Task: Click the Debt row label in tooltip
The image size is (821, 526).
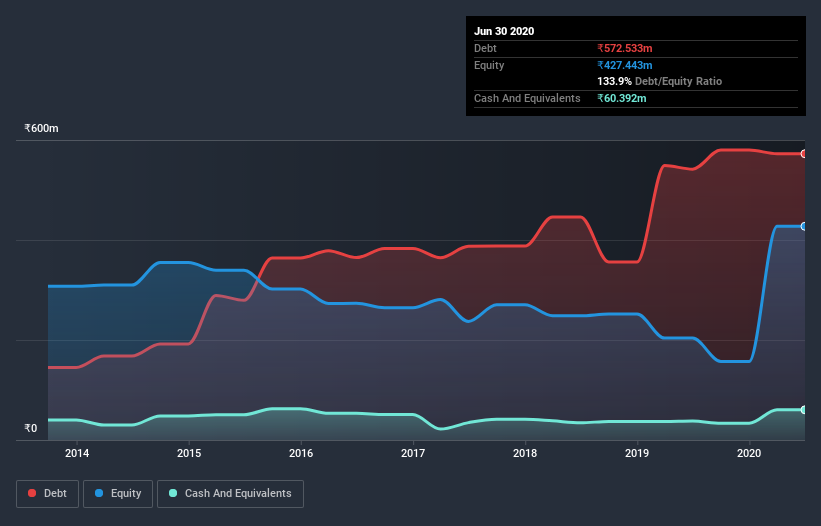Action: (x=485, y=48)
